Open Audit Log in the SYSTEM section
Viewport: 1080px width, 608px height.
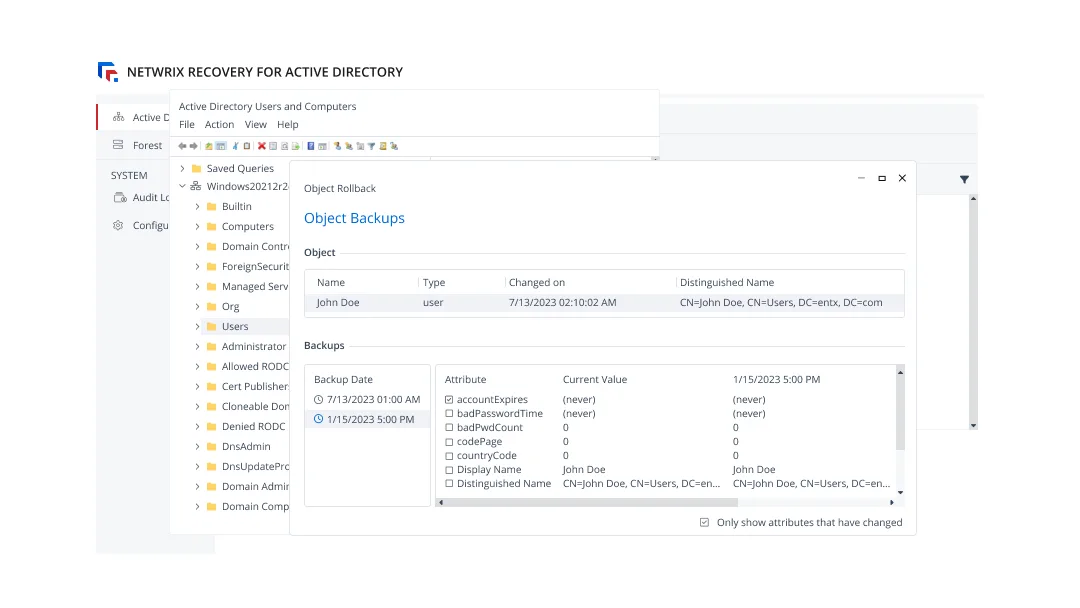coord(141,198)
